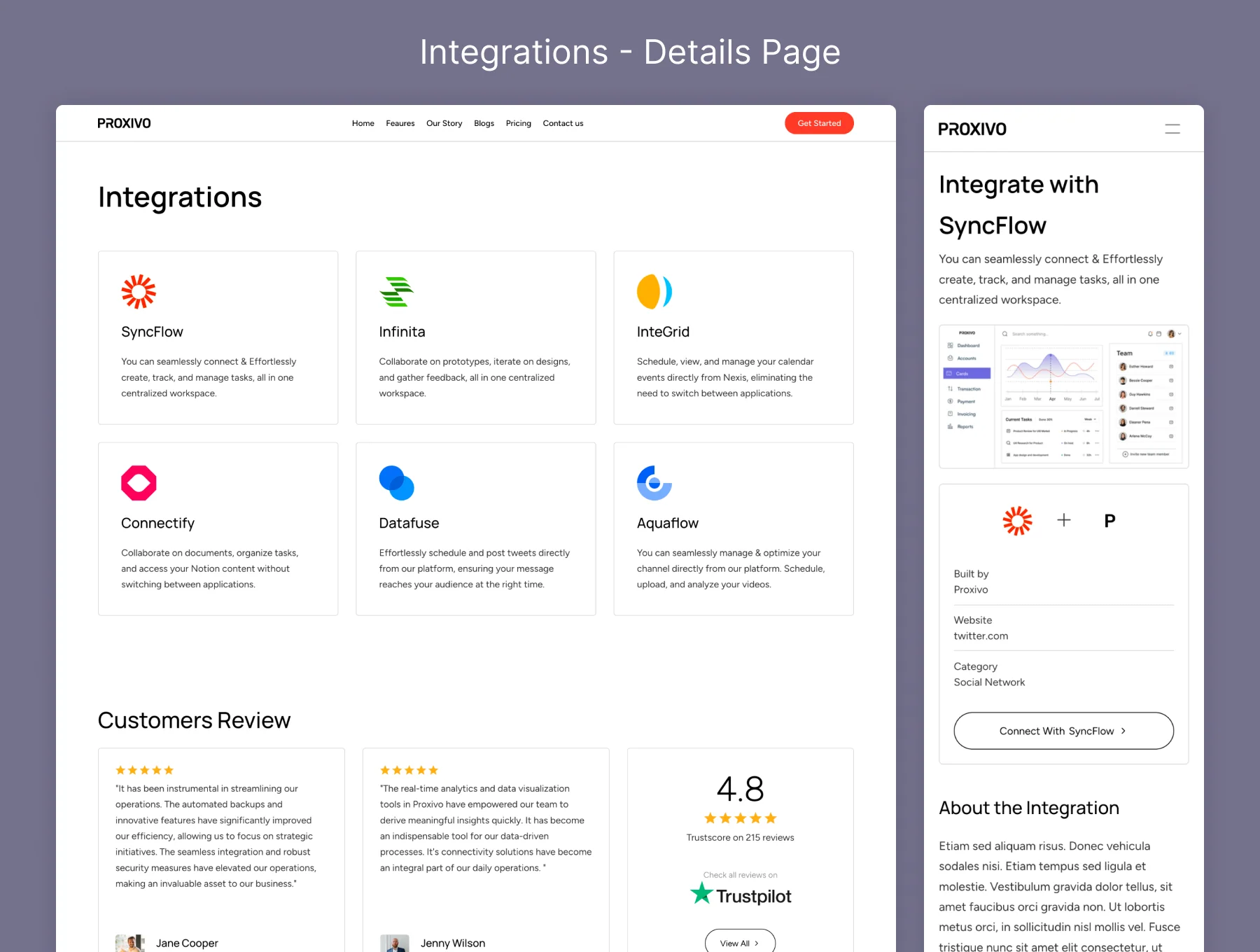Open the SyncFlow card title

[152, 332]
